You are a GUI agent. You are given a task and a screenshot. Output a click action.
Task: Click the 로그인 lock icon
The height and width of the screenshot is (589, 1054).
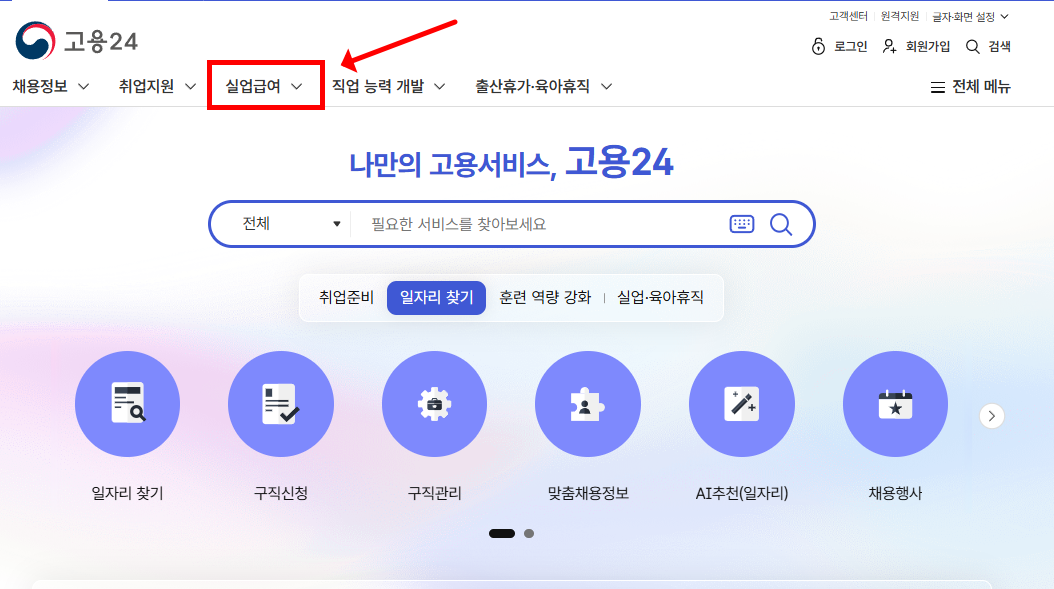pos(818,46)
